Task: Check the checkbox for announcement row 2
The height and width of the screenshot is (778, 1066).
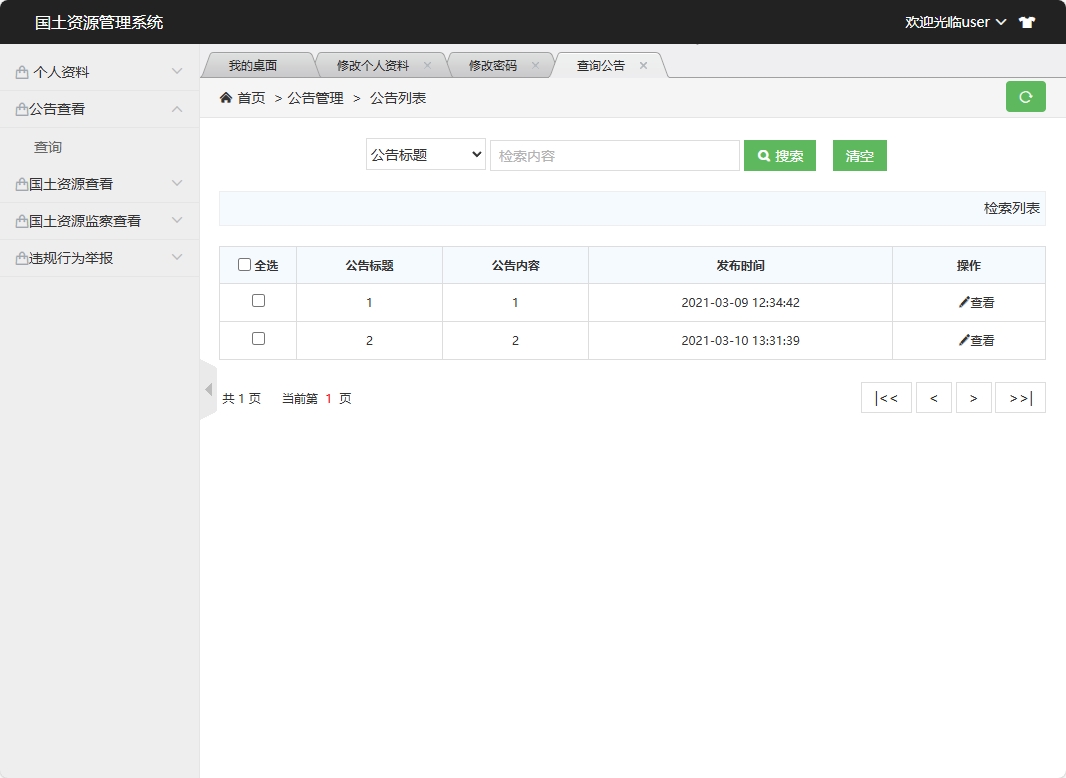Action: point(258,339)
